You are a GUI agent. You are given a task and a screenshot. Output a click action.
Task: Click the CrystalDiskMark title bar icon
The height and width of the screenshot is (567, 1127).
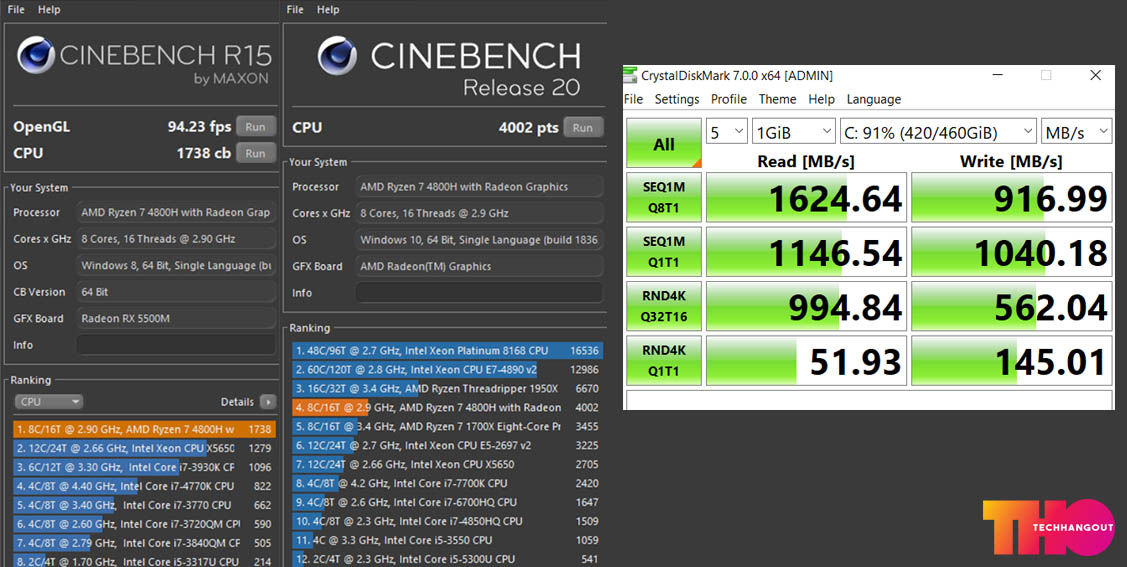(630, 75)
